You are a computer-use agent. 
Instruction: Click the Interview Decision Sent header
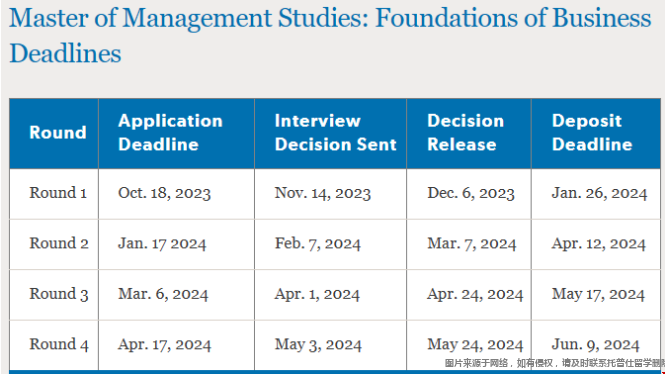point(335,132)
